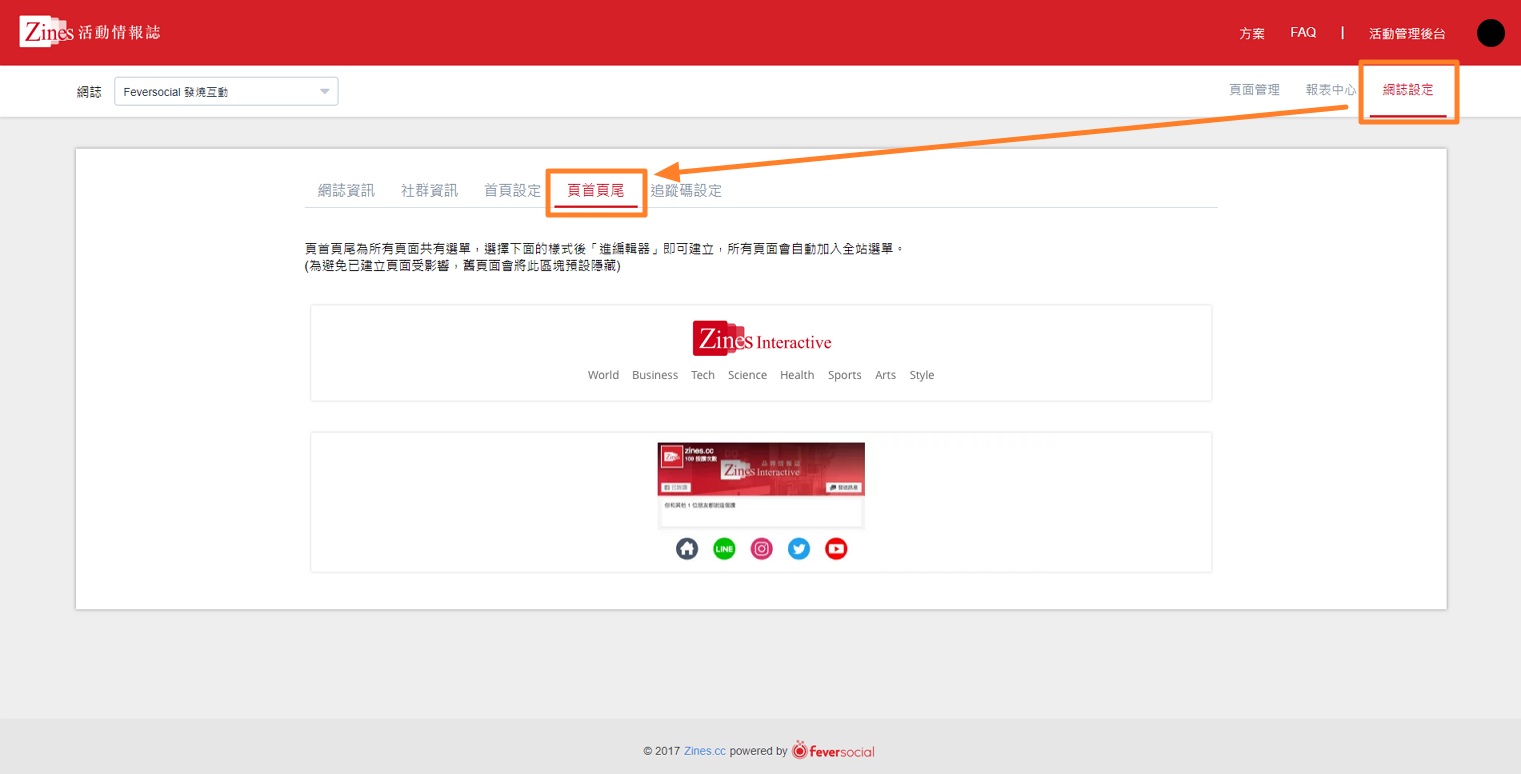
Task: Select the 追蹤碼設定 tab
Action: click(x=686, y=190)
